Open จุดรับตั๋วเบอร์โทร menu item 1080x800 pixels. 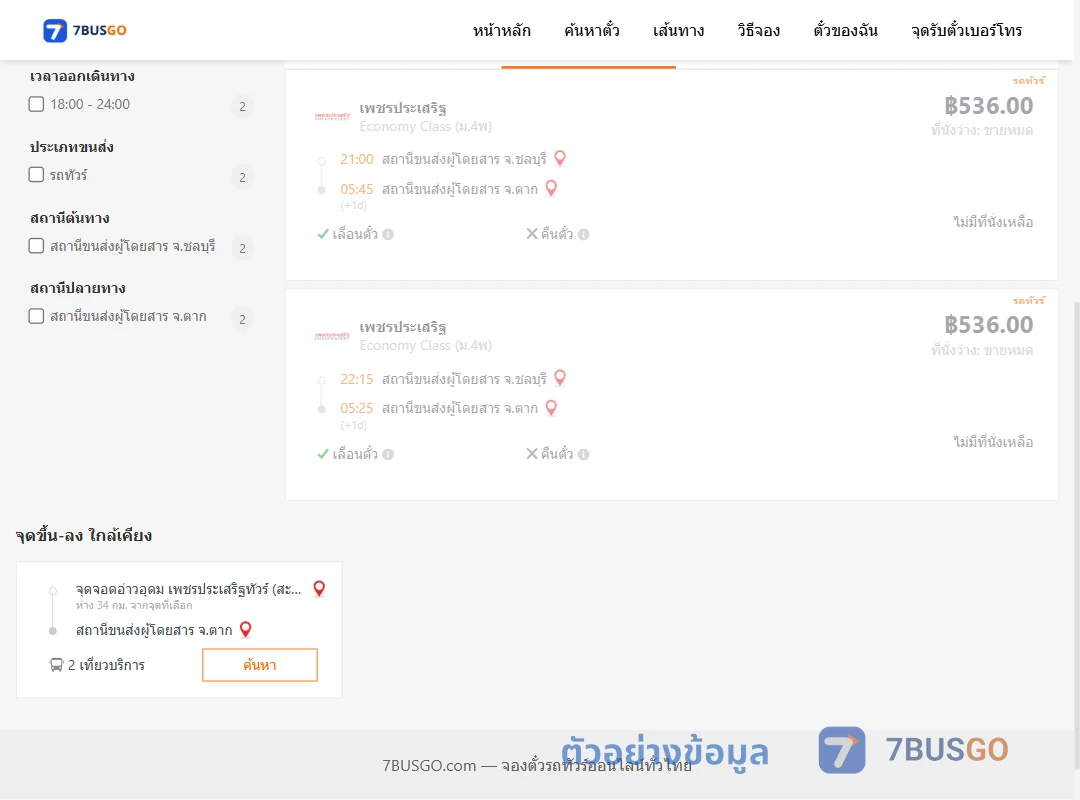966,31
